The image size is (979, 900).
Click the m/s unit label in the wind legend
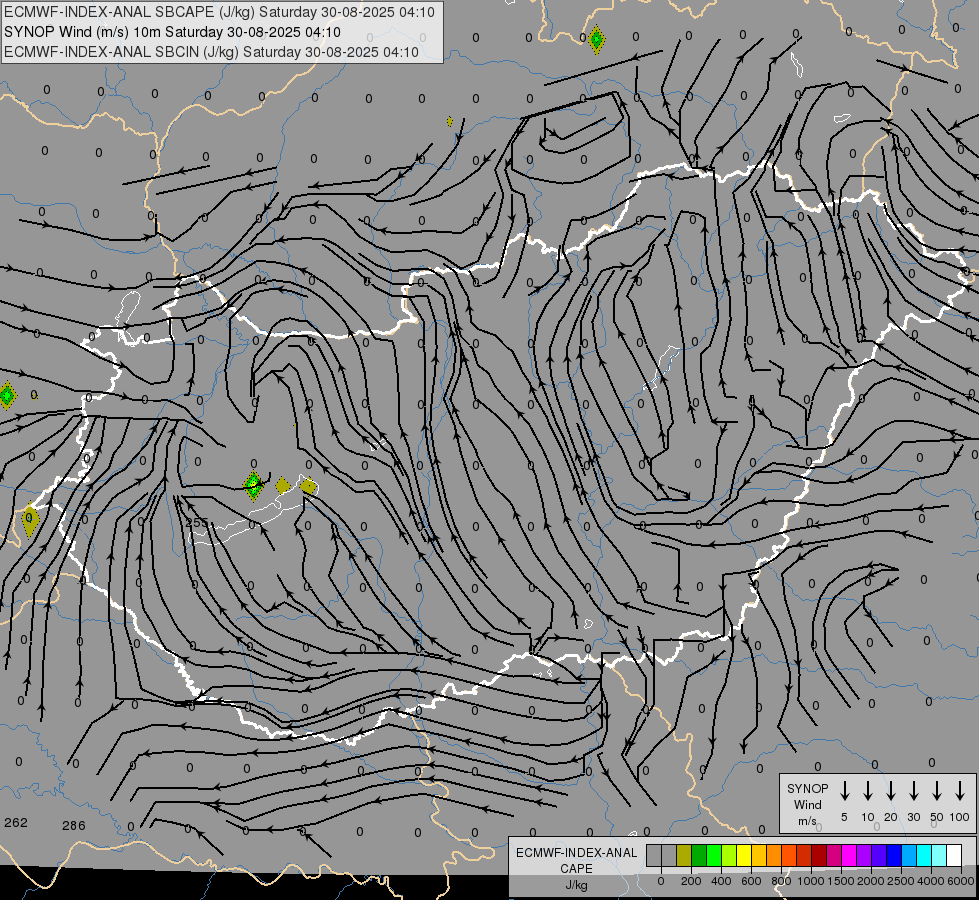tap(807, 821)
